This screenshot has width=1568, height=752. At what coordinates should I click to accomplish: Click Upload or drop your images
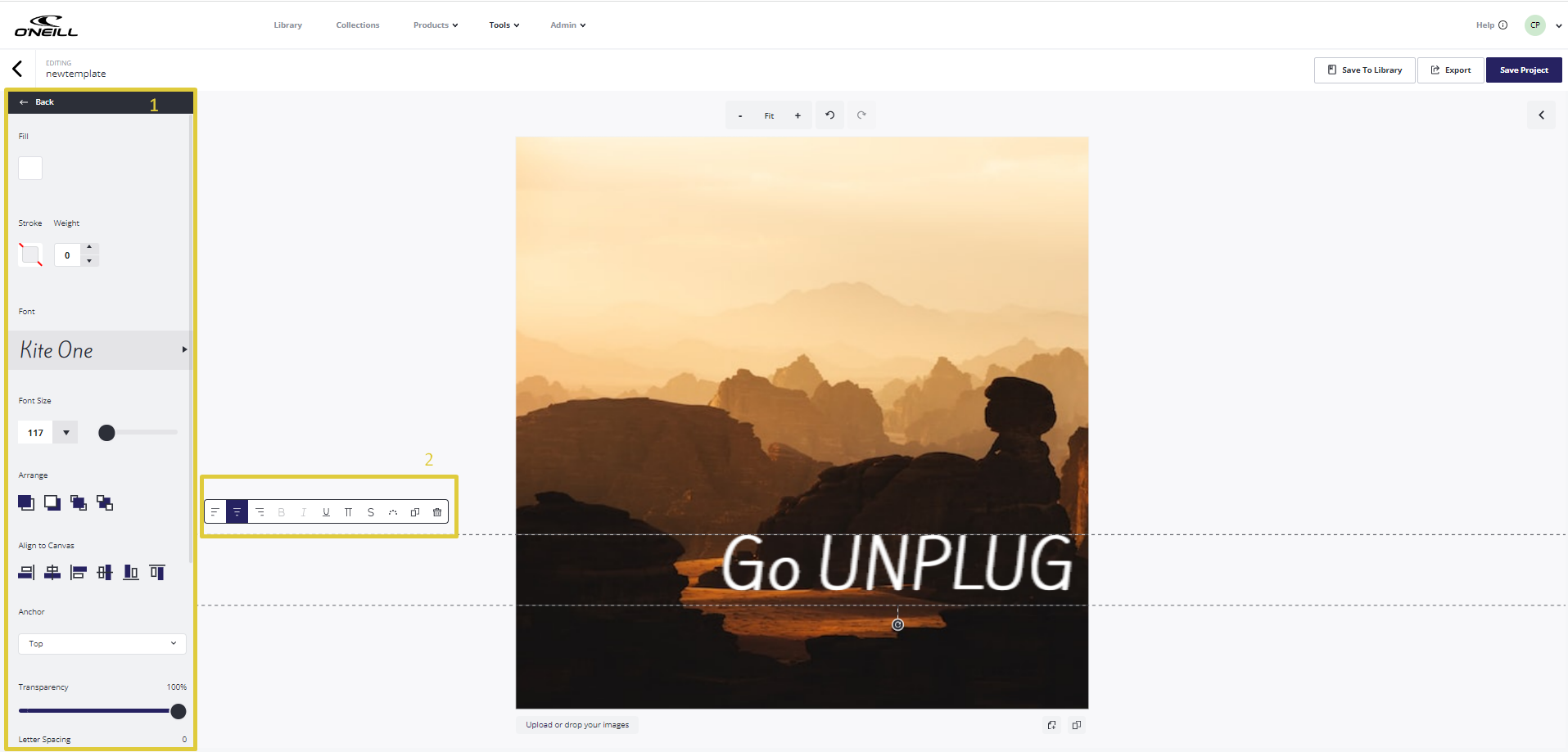[577, 725]
